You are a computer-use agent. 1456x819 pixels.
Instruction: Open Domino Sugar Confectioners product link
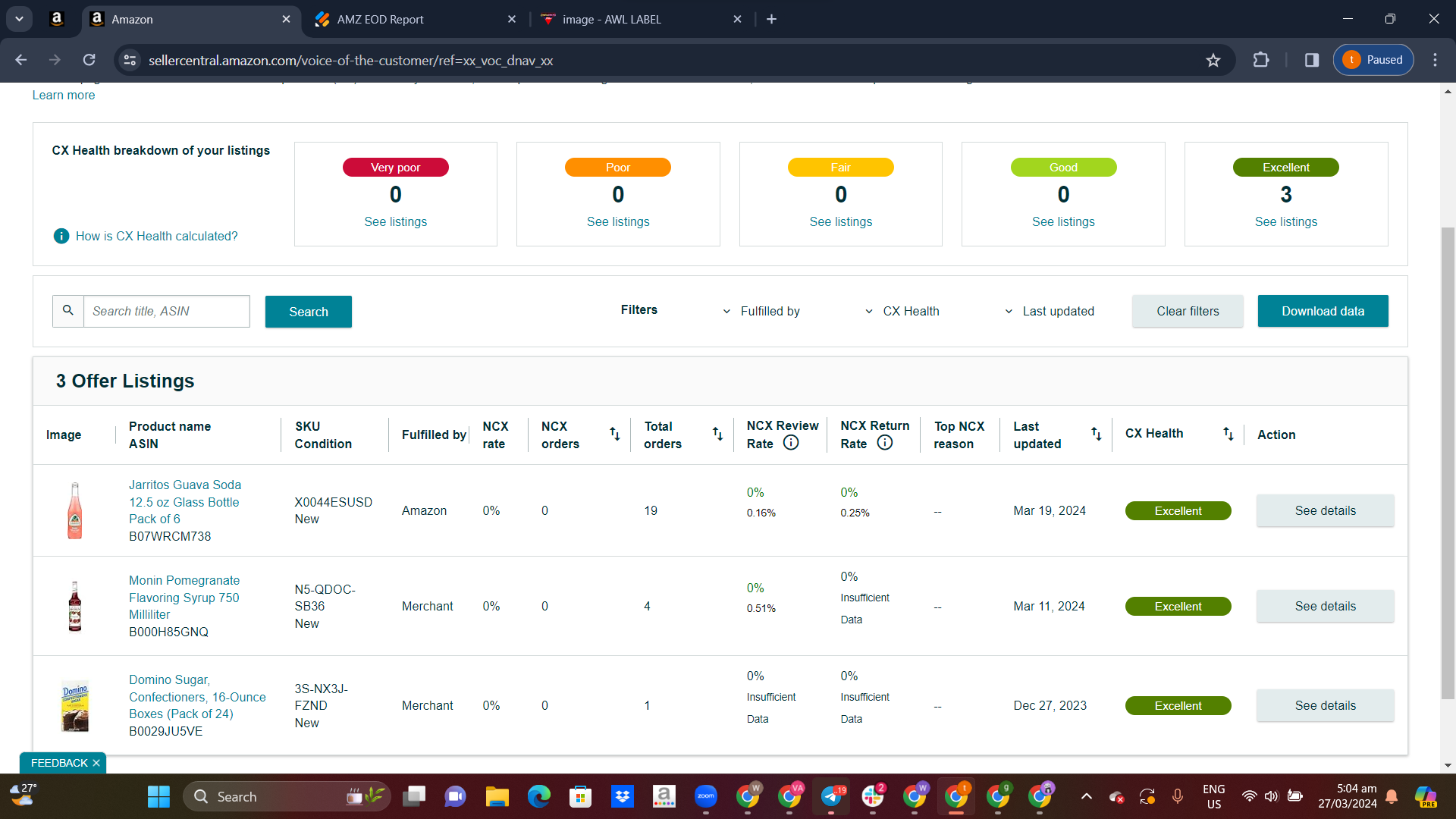click(x=197, y=696)
